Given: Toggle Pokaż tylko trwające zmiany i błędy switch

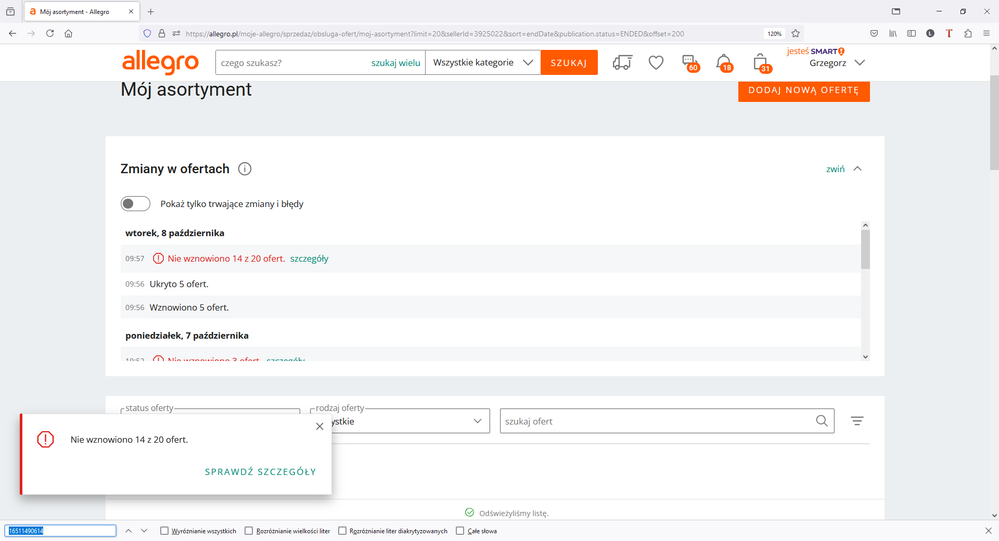Looking at the screenshot, I should pos(136,204).
